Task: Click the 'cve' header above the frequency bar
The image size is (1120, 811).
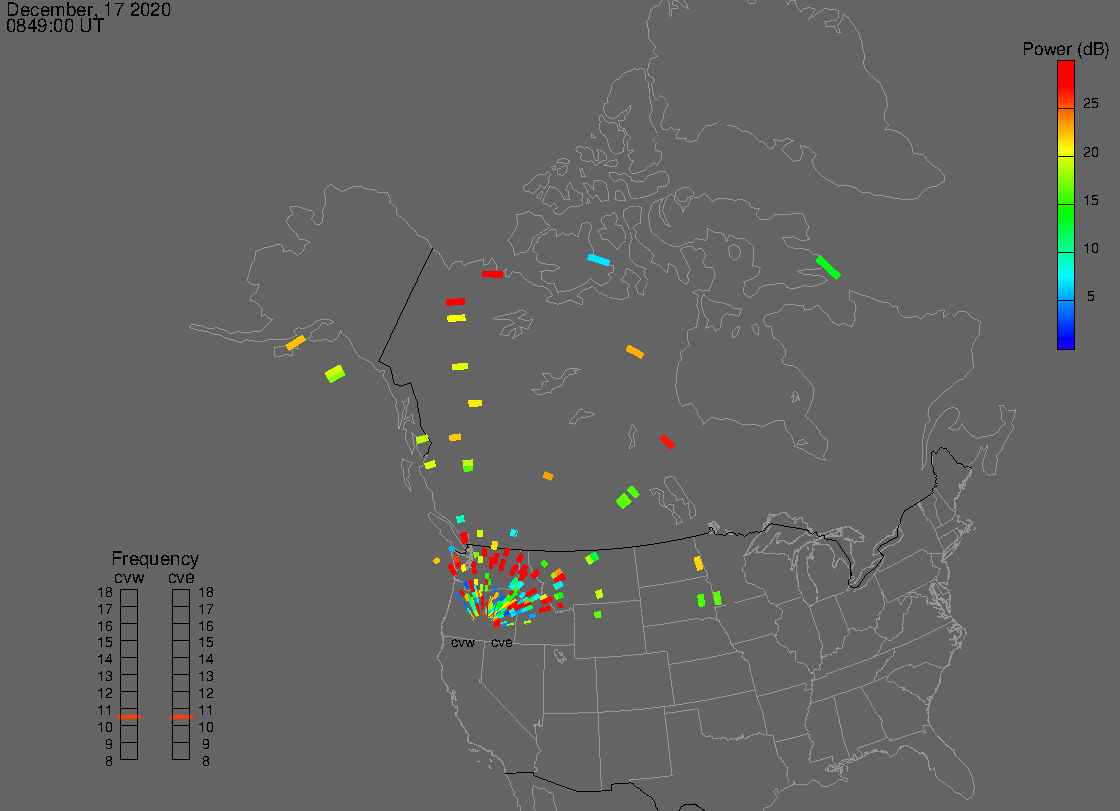Action: 181,577
